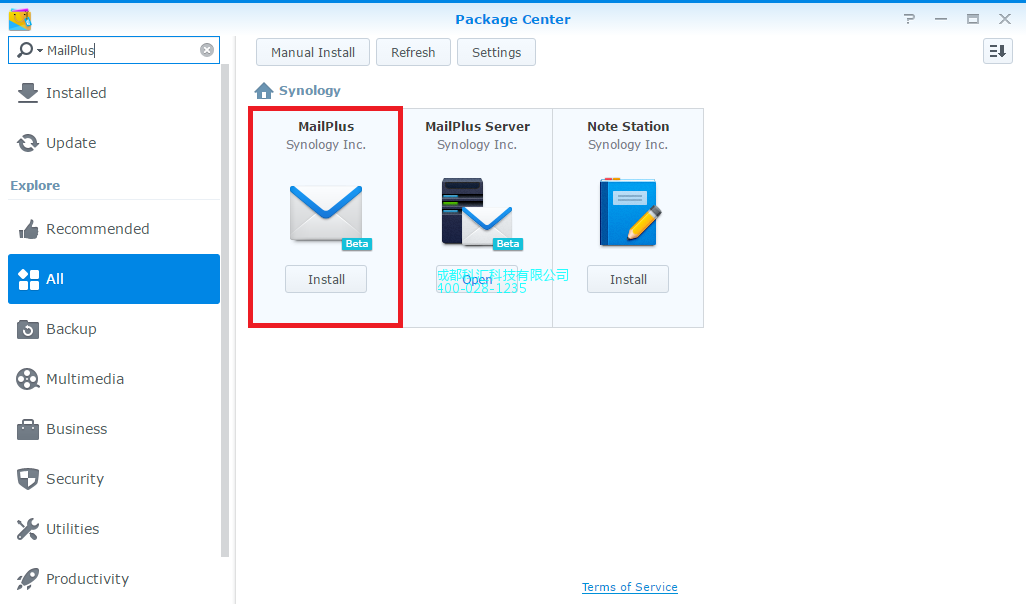Select the Security category
This screenshot has height=604, width=1026.
pyautogui.click(x=114, y=479)
